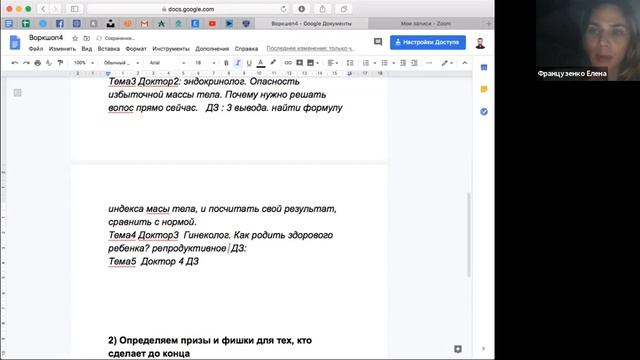Screen dimensions: 640x360
Task: Click Настройки Доступа share button
Action: click(x=428, y=42)
